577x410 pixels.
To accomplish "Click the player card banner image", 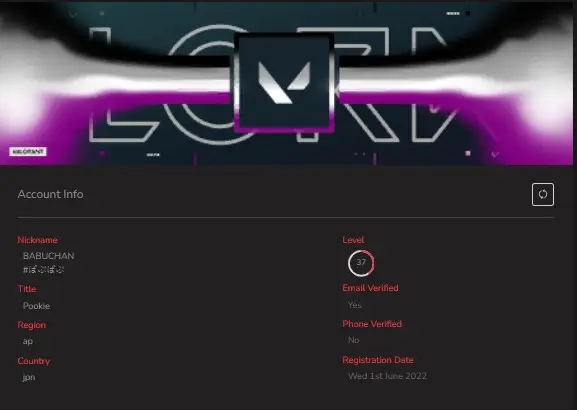I will click(x=287, y=83).
